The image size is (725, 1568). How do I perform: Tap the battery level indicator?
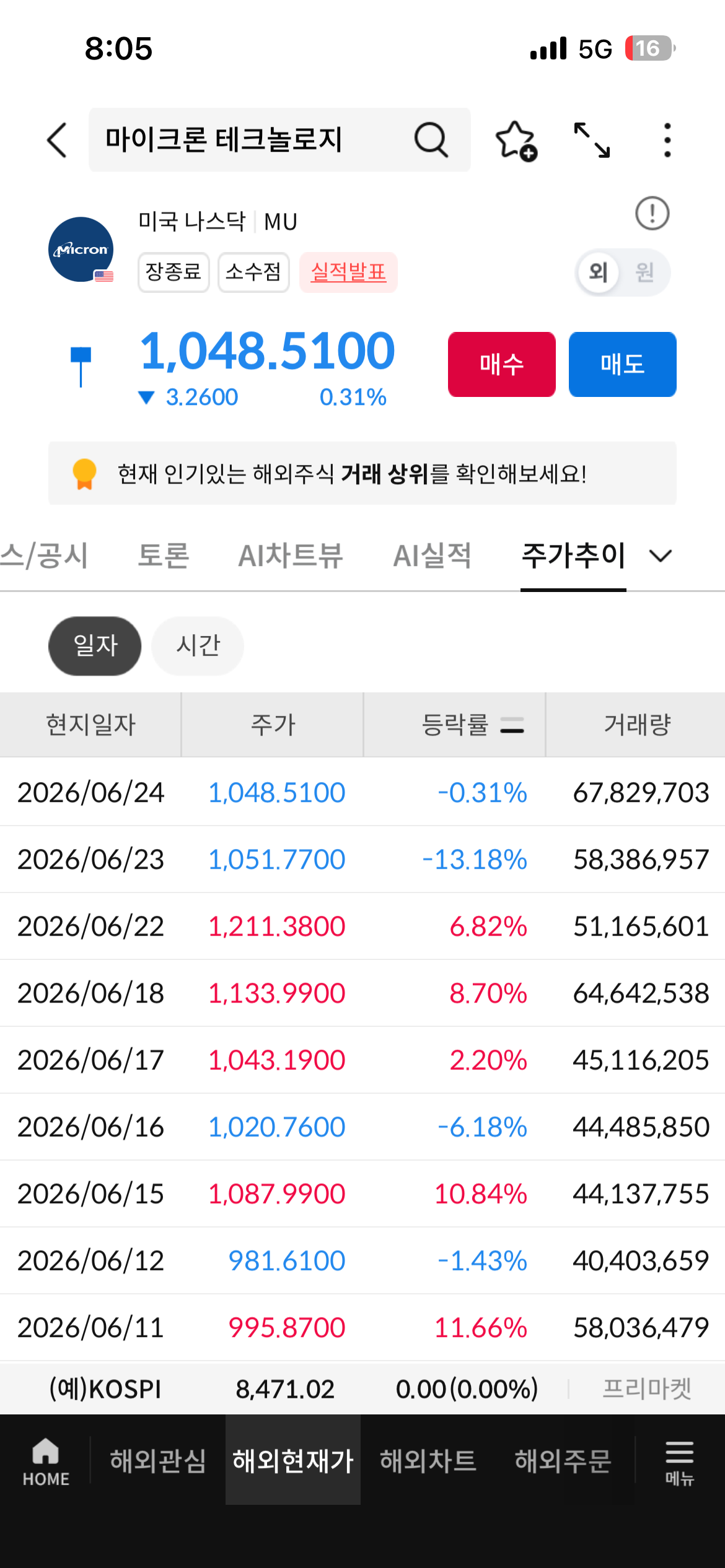(650, 48)
